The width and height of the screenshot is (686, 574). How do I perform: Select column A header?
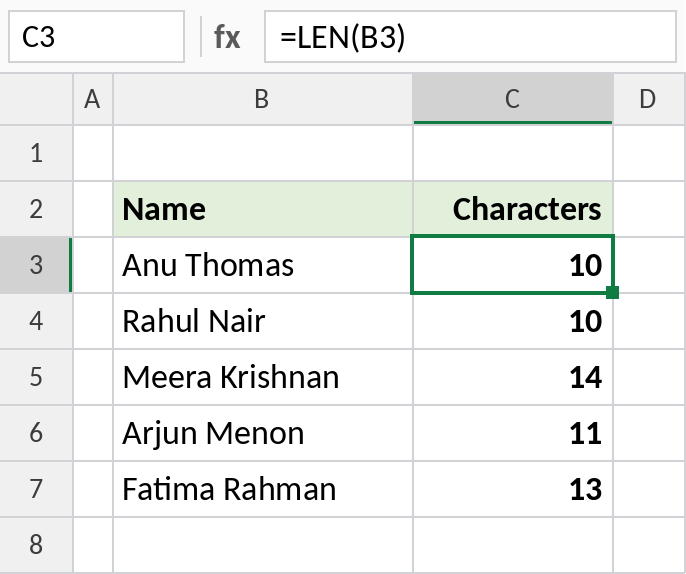pyautogui.click(x=93, y=99)
